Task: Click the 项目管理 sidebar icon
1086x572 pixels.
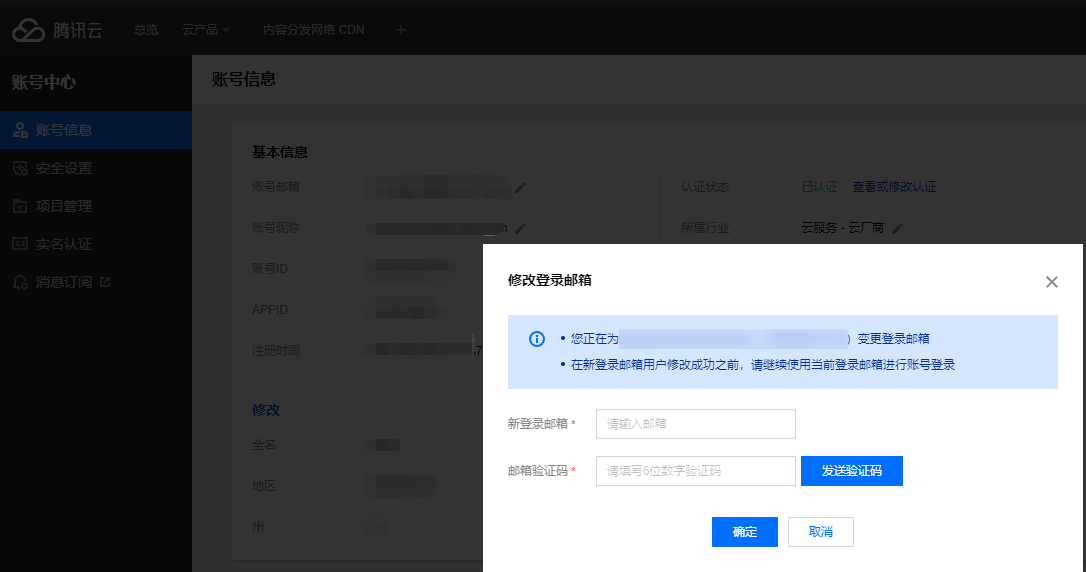Action: 20,206
